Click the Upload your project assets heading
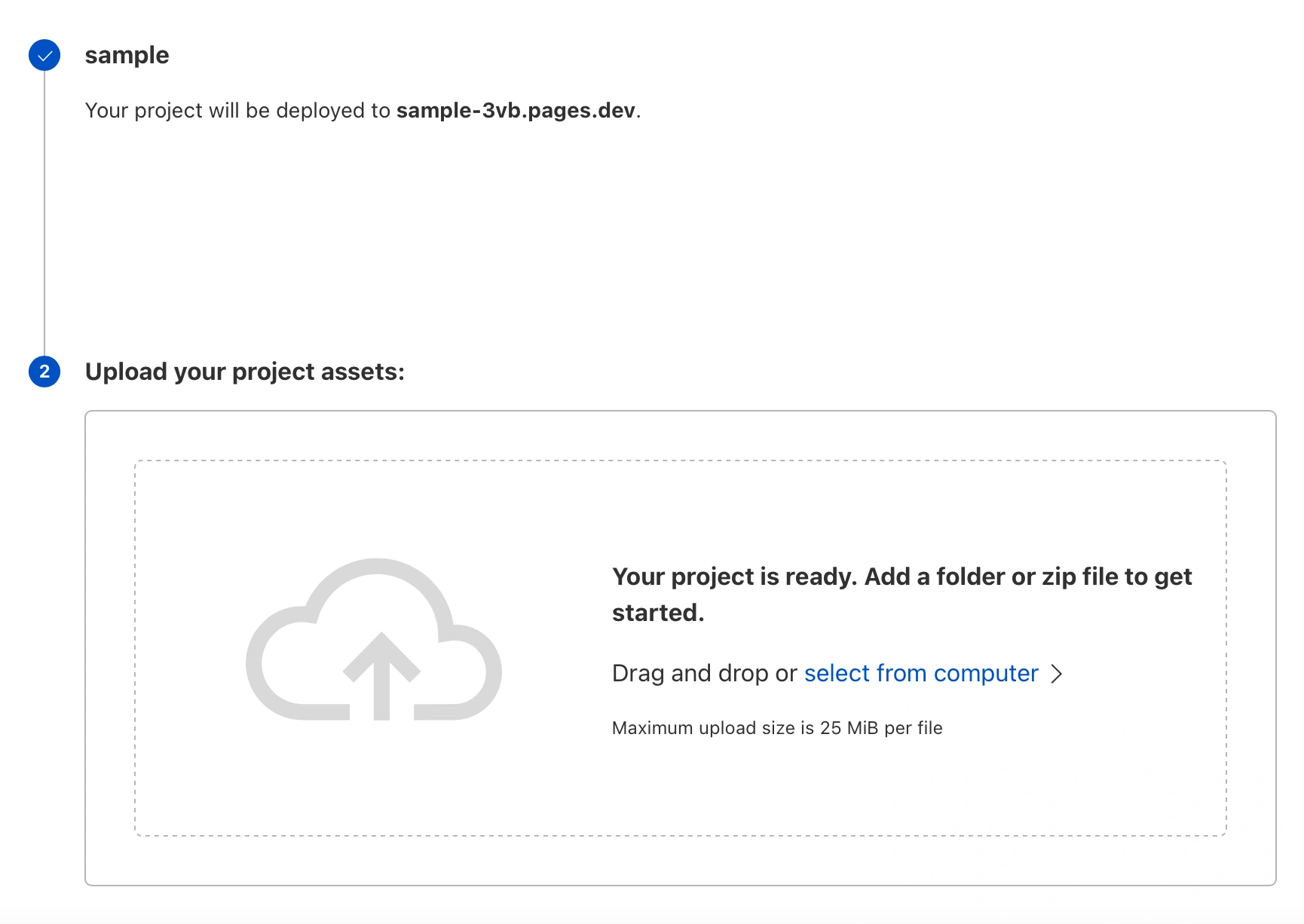Viewport: 1304px width, 924px height. pyautogui.click(x=244, y=372)
